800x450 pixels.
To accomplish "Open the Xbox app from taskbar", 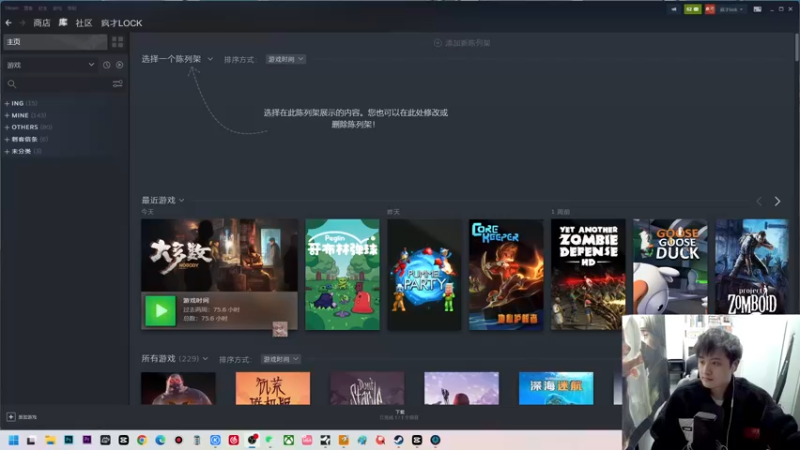I will pyautogui.click(x=288, y=440).
